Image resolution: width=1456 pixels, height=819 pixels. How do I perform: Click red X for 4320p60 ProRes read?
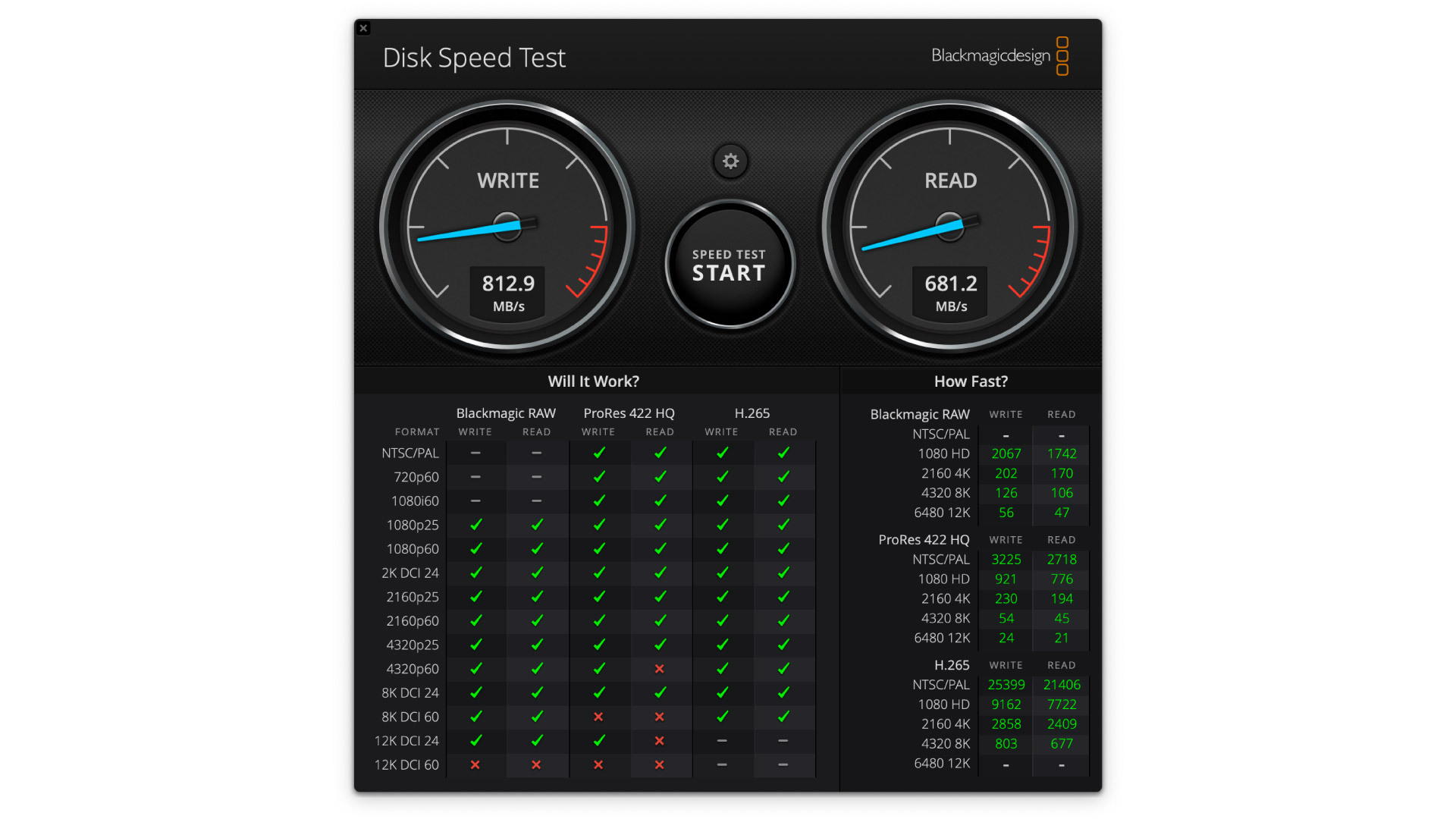(659, 669)
